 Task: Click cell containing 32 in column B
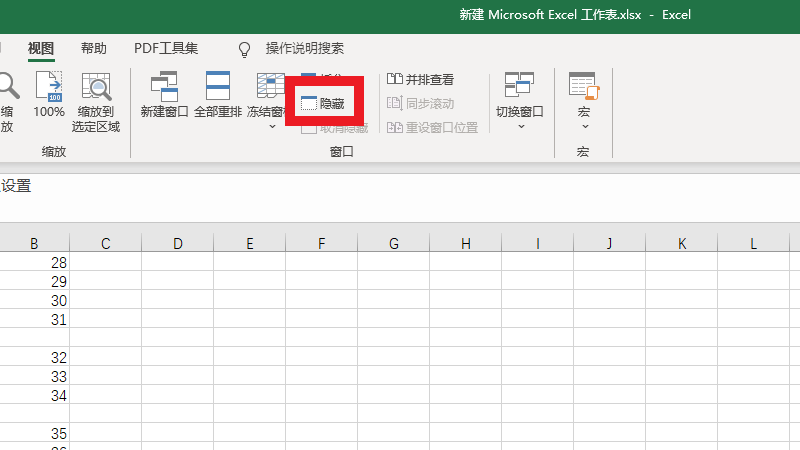(x=34, y=357)
